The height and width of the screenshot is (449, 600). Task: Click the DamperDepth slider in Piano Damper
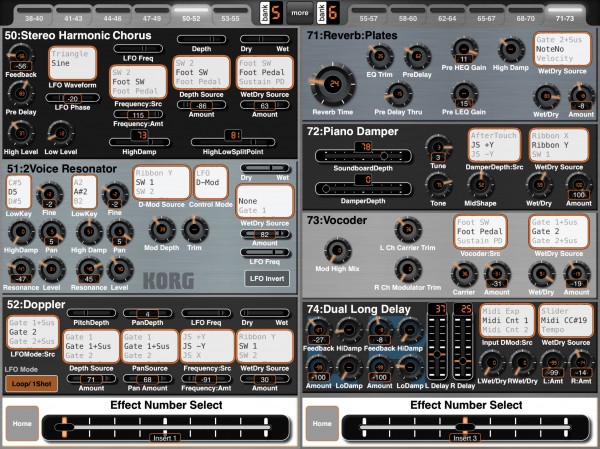coord(363,189)
